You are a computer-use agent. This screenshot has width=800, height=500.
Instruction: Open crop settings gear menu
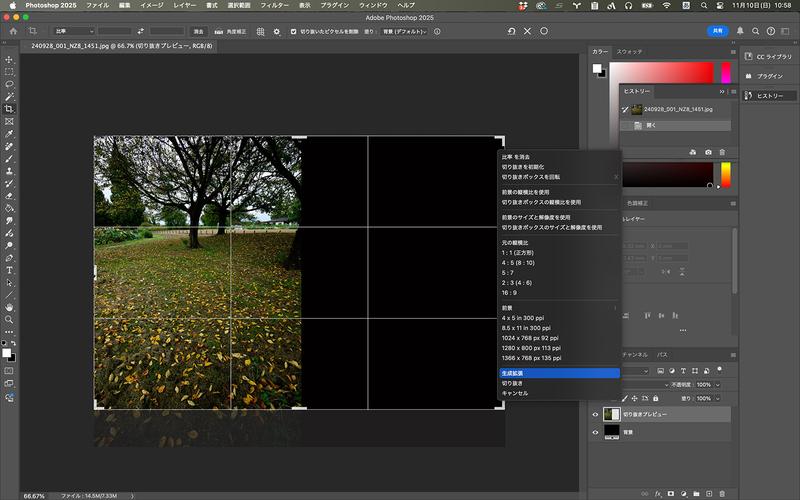pos(277,31)
